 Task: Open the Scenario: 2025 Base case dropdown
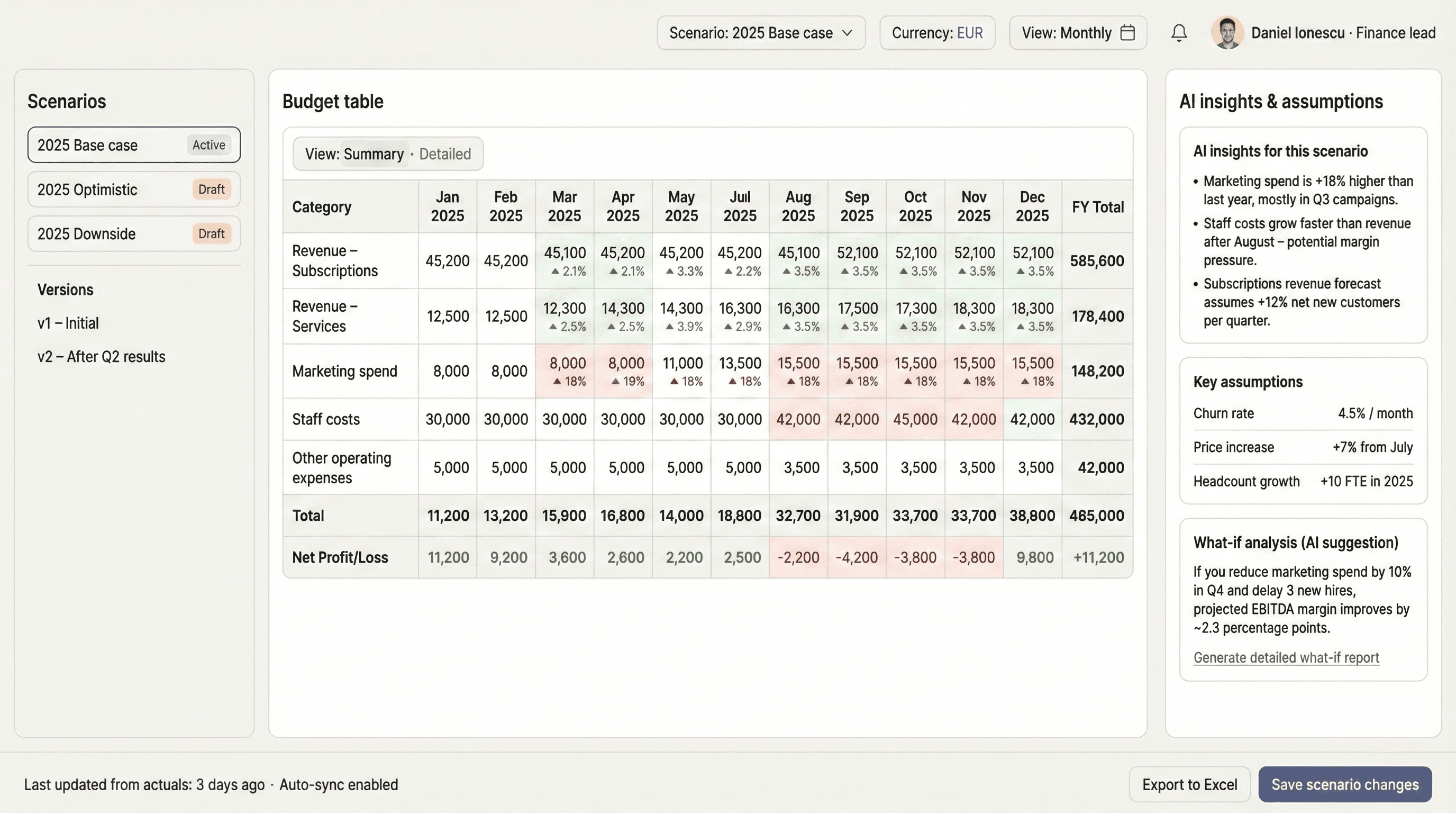(760, 33)
